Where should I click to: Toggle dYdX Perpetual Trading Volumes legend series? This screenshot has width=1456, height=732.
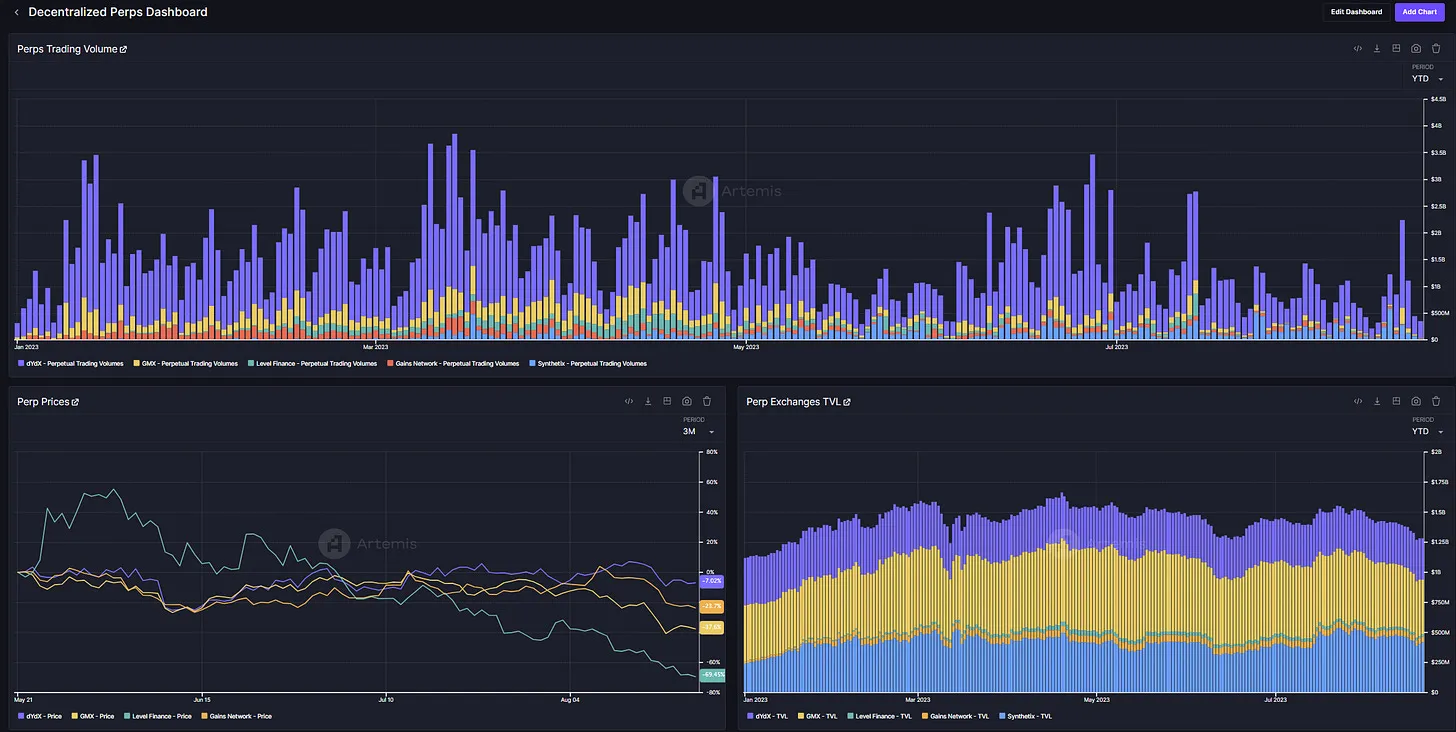click(x=69, y=363)
